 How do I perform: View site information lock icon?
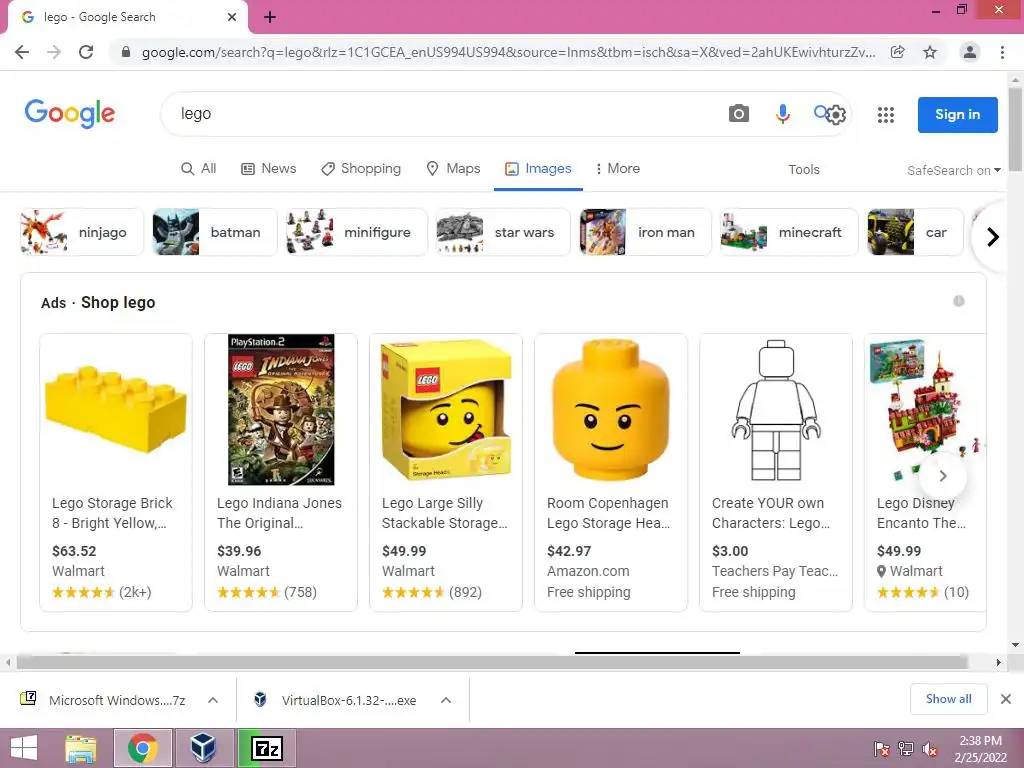click(126, 52)
